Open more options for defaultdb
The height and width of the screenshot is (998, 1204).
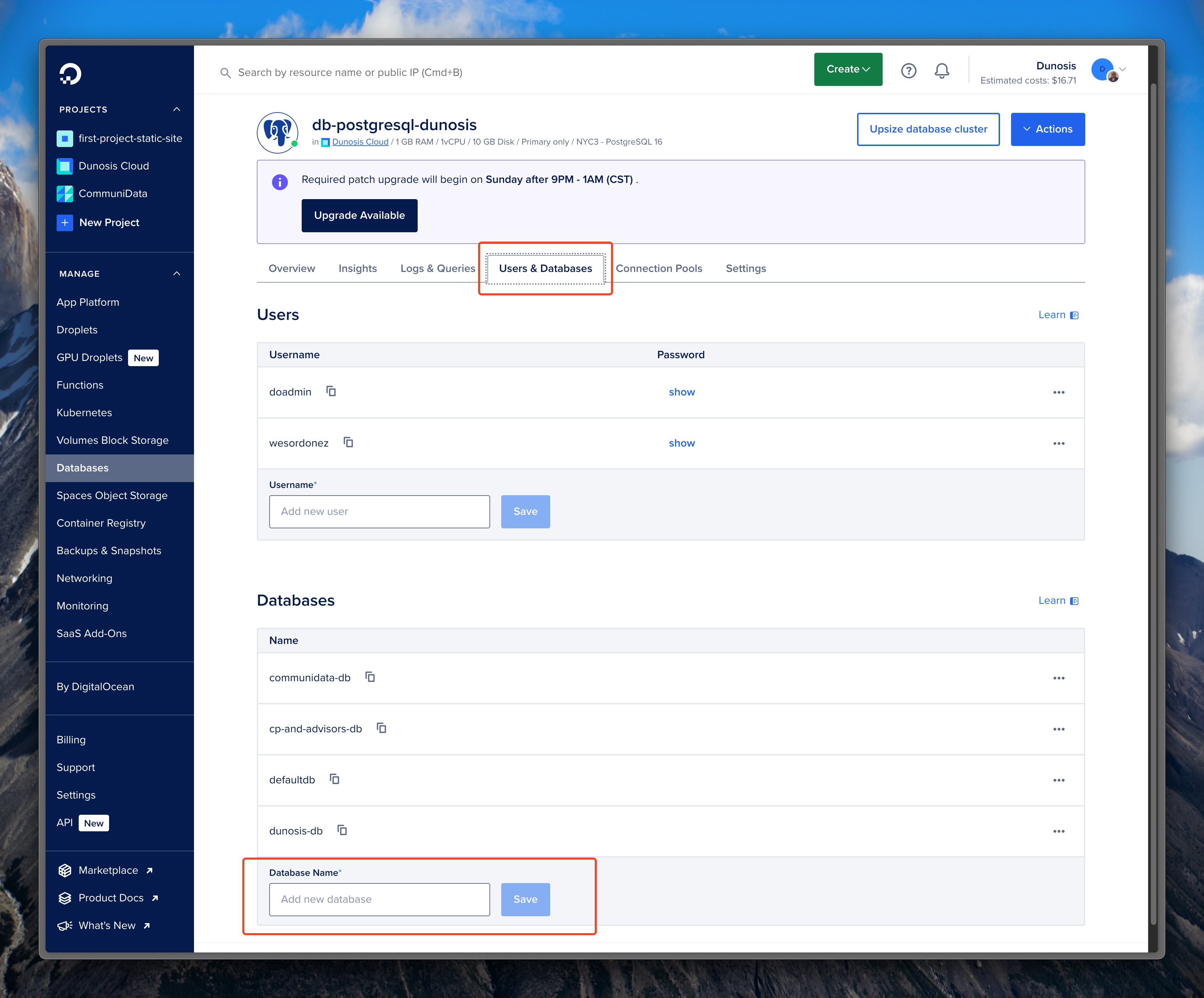[1058, 780]
